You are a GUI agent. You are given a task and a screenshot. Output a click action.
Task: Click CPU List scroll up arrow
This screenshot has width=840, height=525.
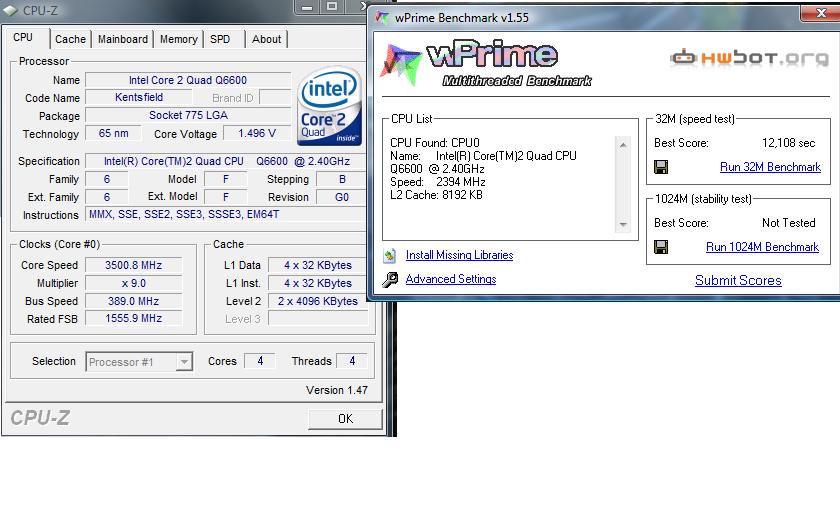click(623, 145)
